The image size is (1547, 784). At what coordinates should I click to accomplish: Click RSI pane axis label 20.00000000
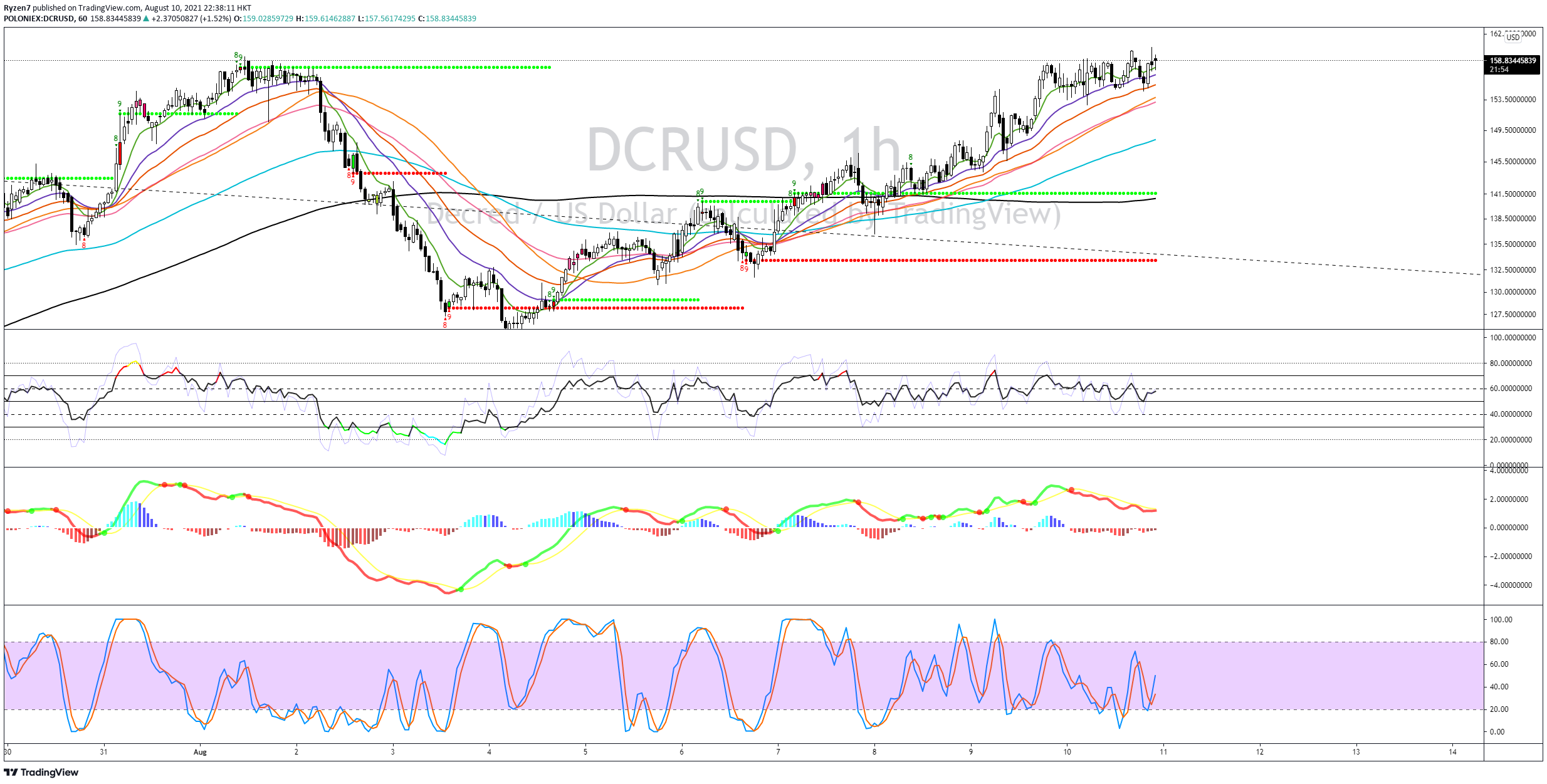click(1511, 440)
